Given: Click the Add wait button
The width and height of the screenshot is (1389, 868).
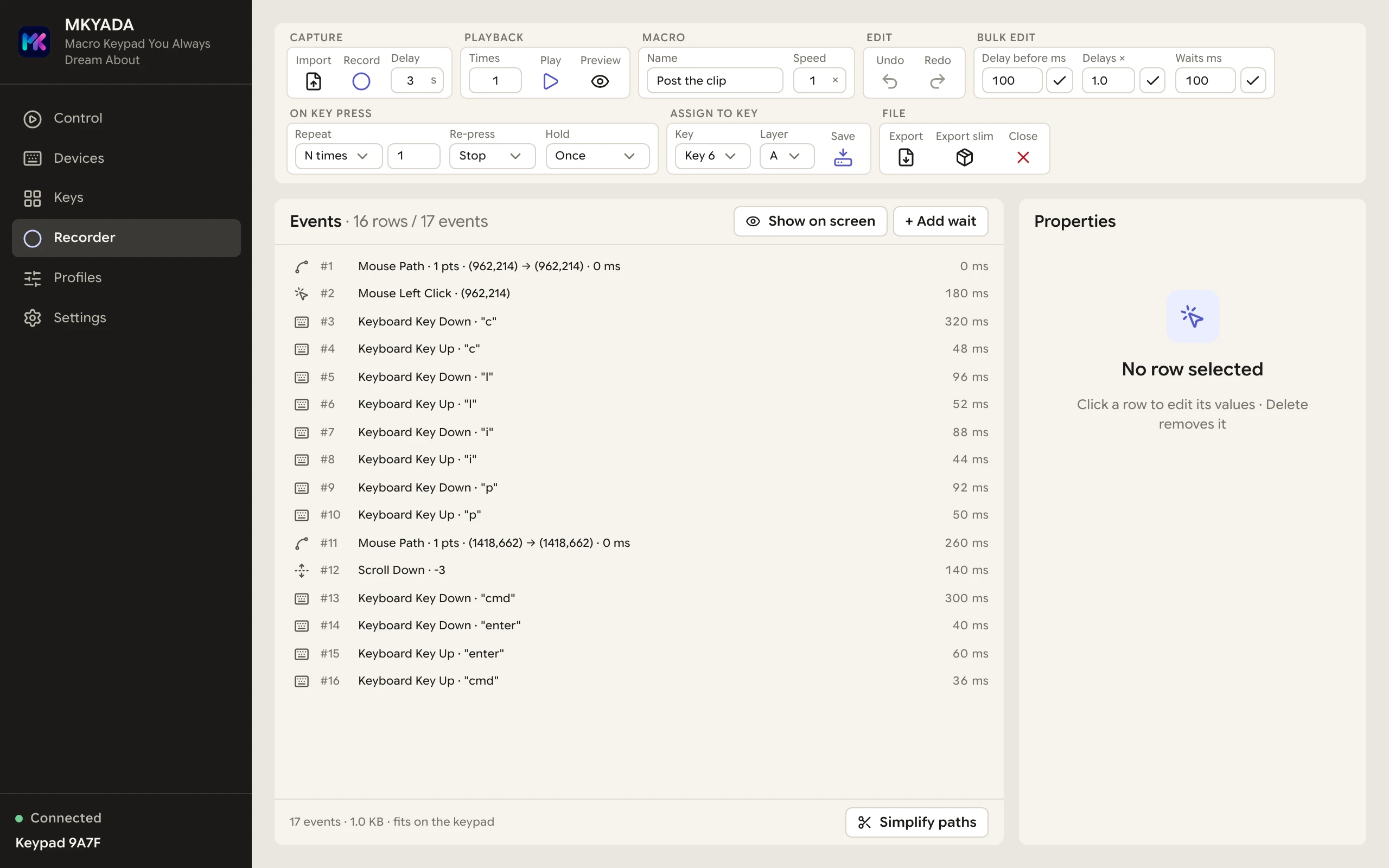Looking at the screenshot, I should click(940, 221).
